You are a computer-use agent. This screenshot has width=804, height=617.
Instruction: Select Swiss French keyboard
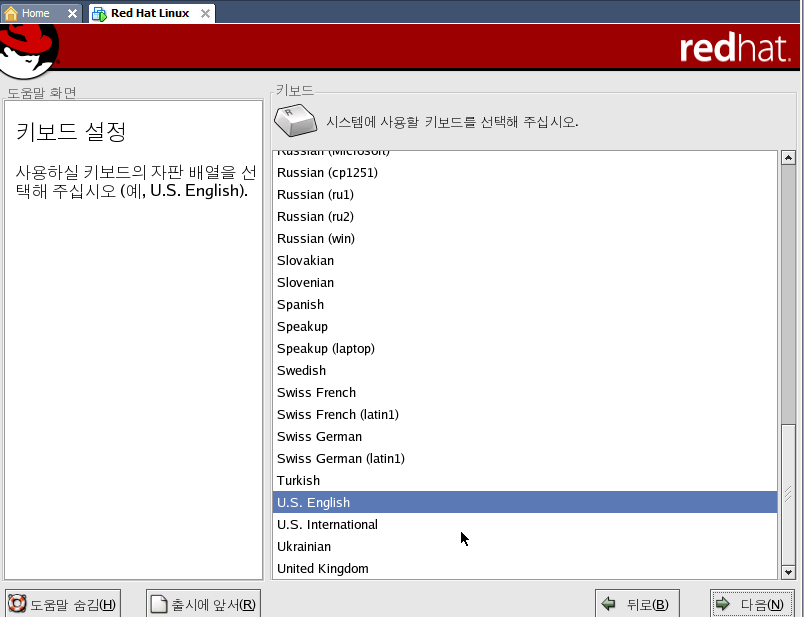(x=525, y=392)
